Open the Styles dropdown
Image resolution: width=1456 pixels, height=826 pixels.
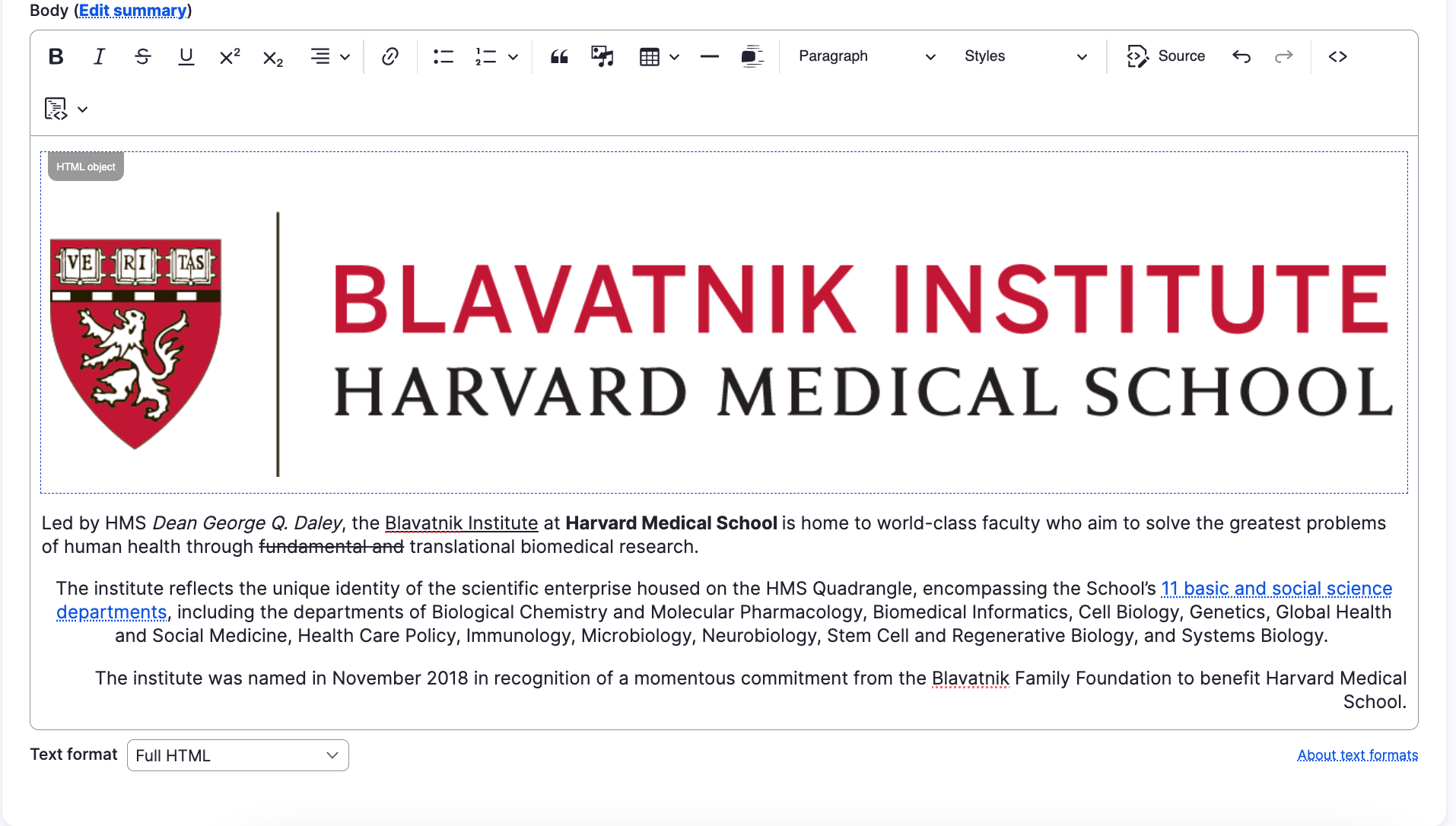click(1025, 56)
